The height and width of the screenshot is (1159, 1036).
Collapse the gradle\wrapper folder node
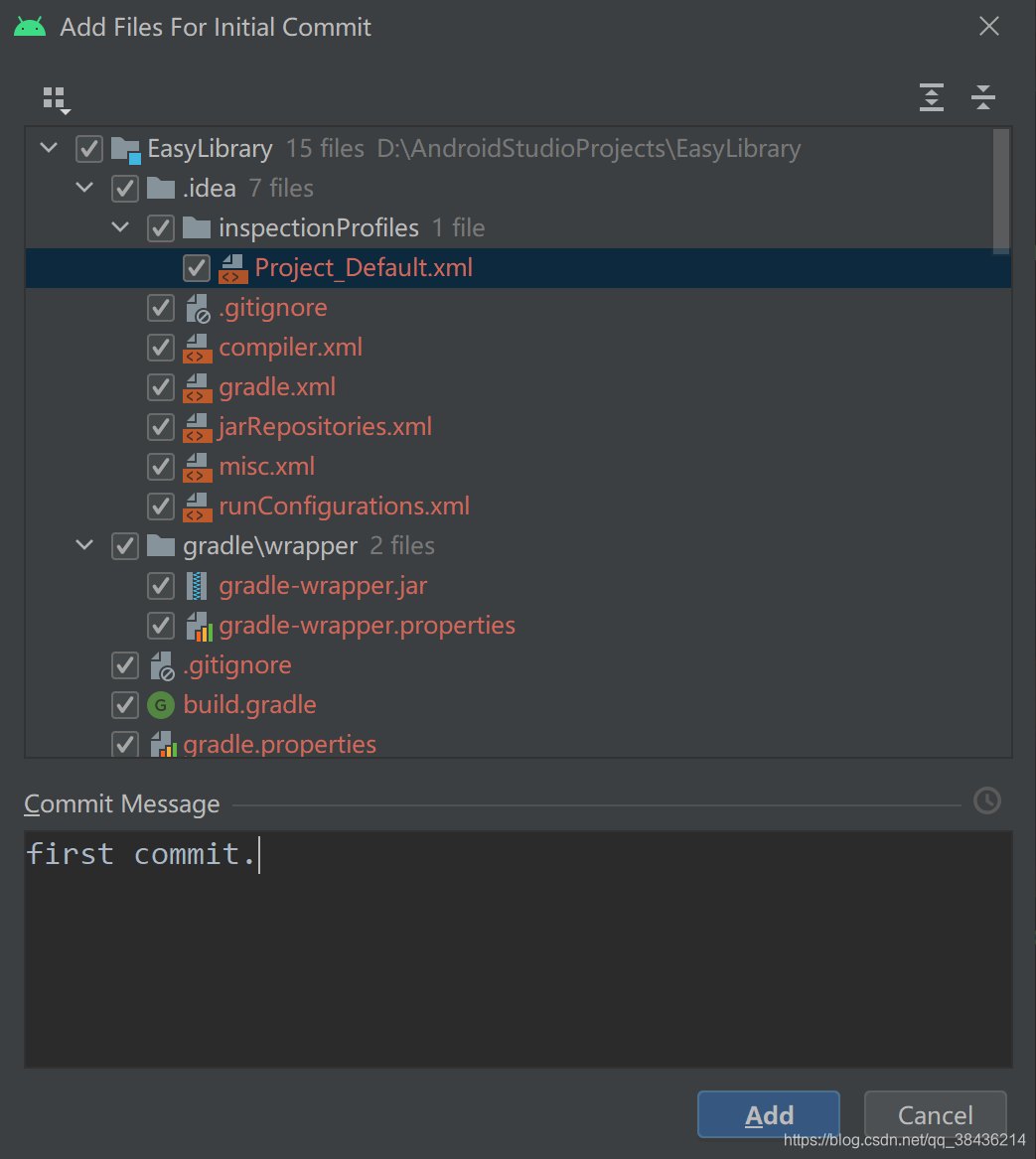(x=84, y=545)
